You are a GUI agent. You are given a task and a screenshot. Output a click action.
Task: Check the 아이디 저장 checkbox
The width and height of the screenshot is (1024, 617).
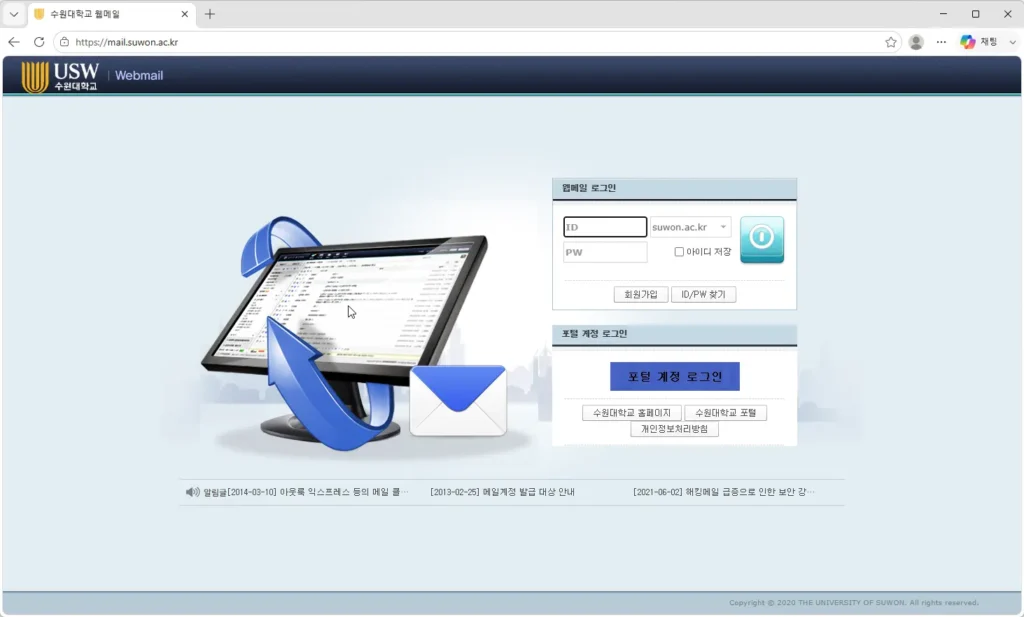coord(679,252)
